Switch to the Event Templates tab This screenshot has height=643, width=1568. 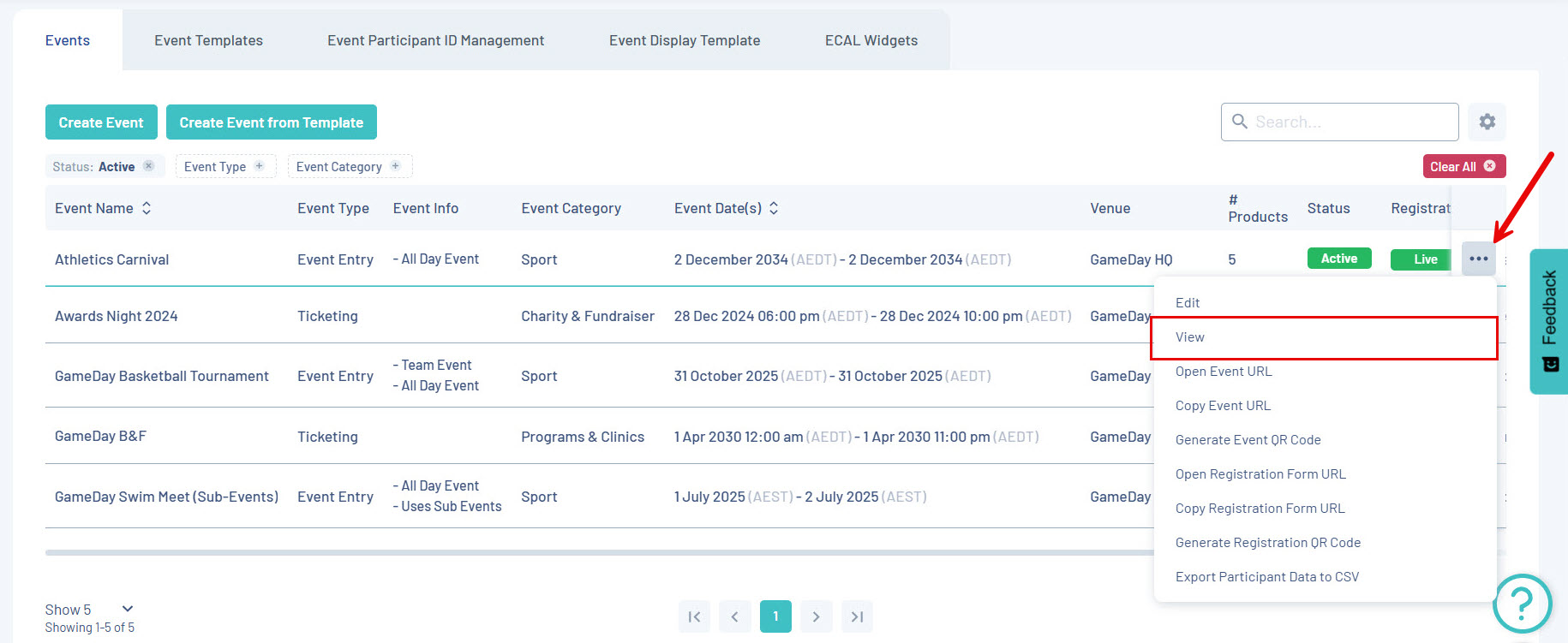pyautogui.click(x=208, y=40)
